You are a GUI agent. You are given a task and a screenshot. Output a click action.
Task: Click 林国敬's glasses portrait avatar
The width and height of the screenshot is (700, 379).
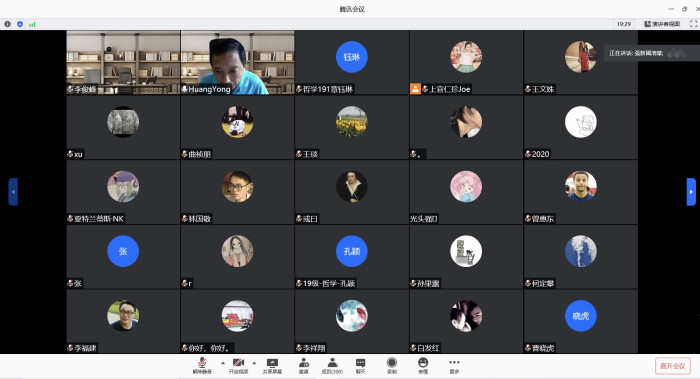pyautogui.click(x=238, y=186)
